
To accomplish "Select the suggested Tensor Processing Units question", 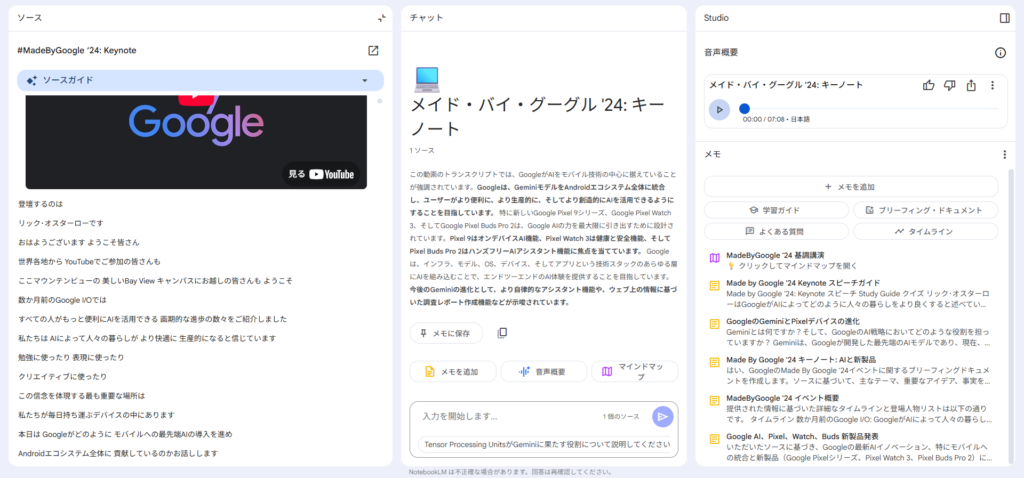I will pyautogui.click(x=544, y=445).
